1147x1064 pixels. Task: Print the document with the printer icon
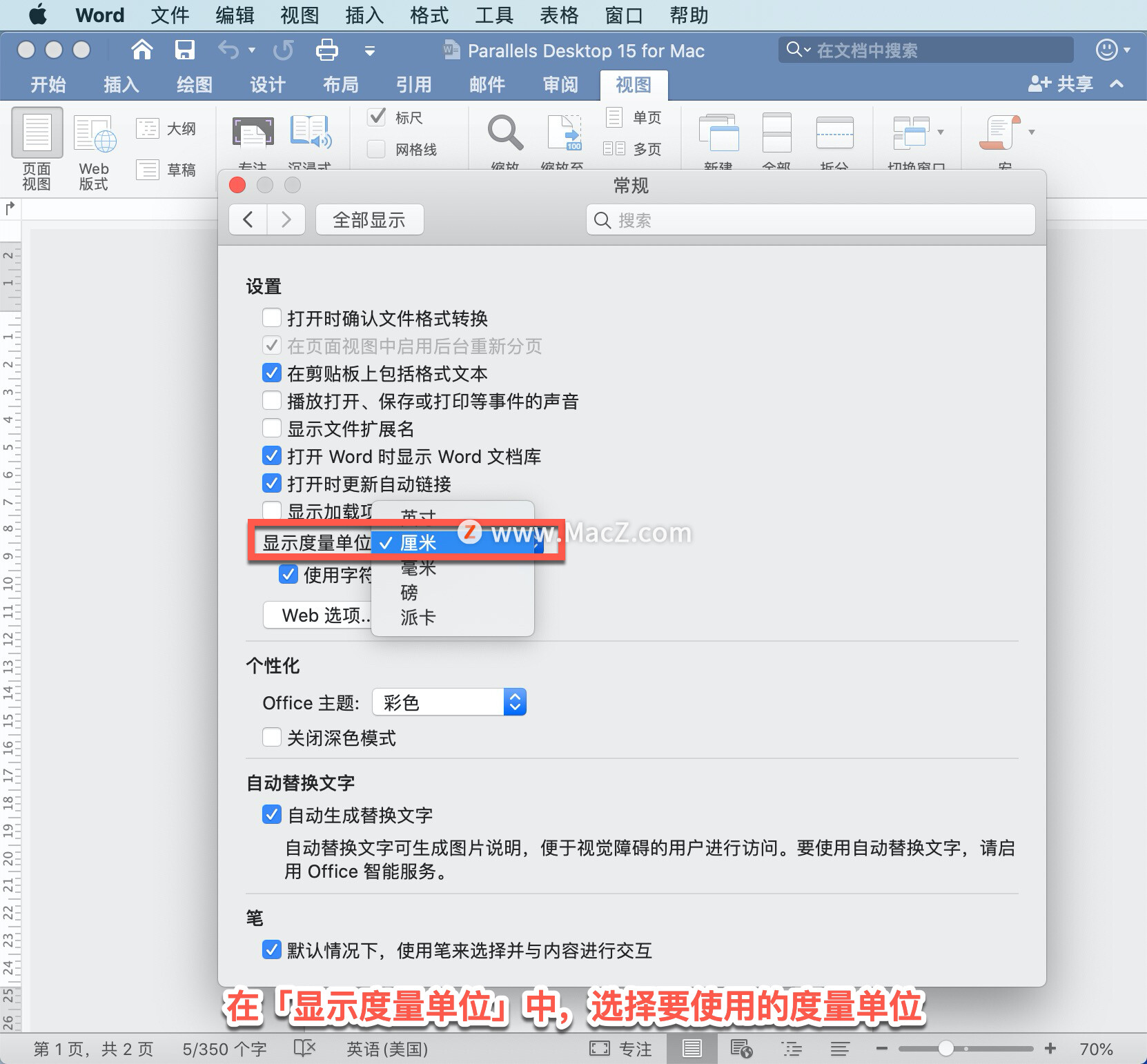[326, 50]
